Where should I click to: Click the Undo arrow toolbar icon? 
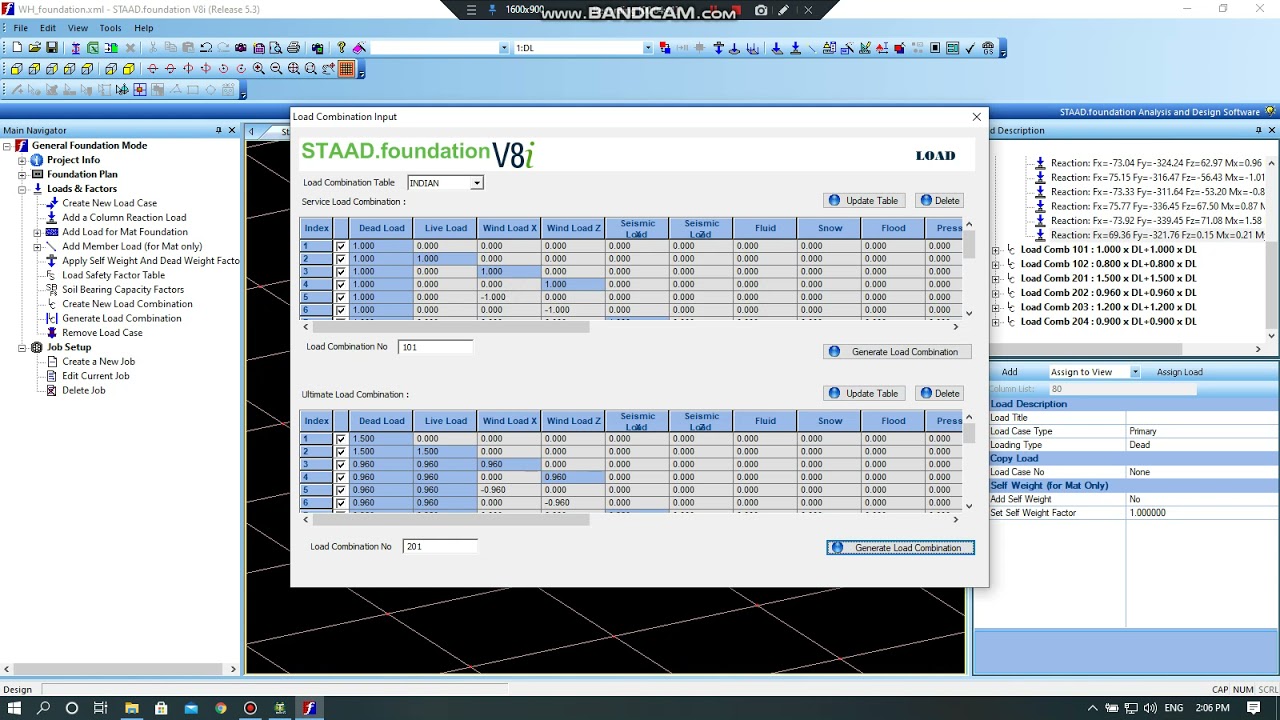point(205,48)
